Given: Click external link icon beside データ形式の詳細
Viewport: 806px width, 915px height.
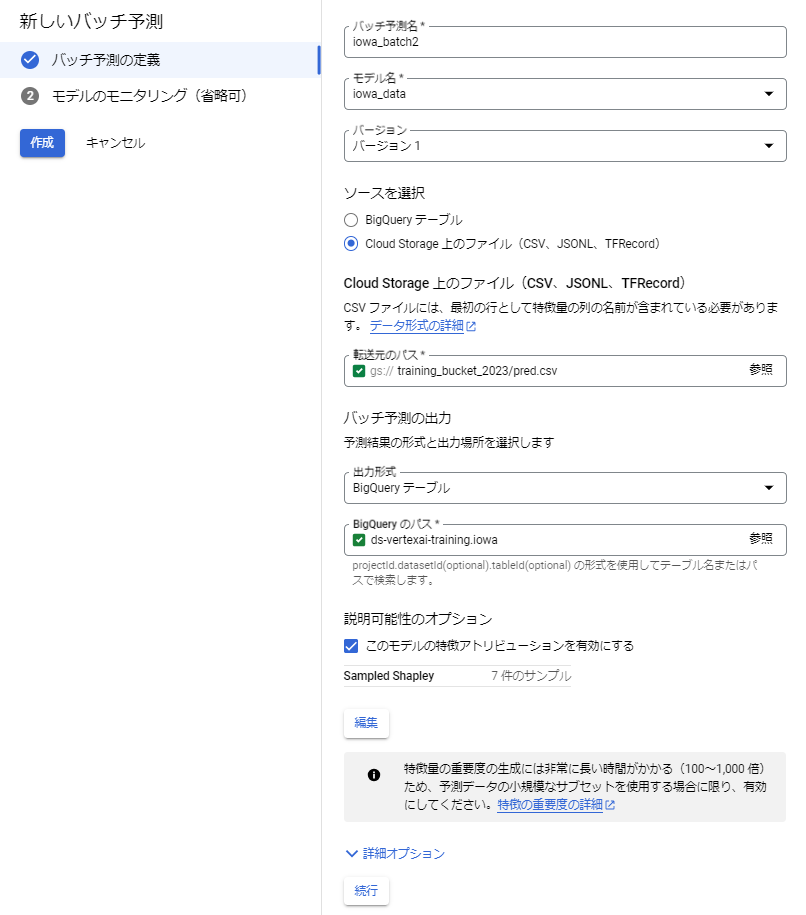Looking at the screenshot, I should (471, 327).
